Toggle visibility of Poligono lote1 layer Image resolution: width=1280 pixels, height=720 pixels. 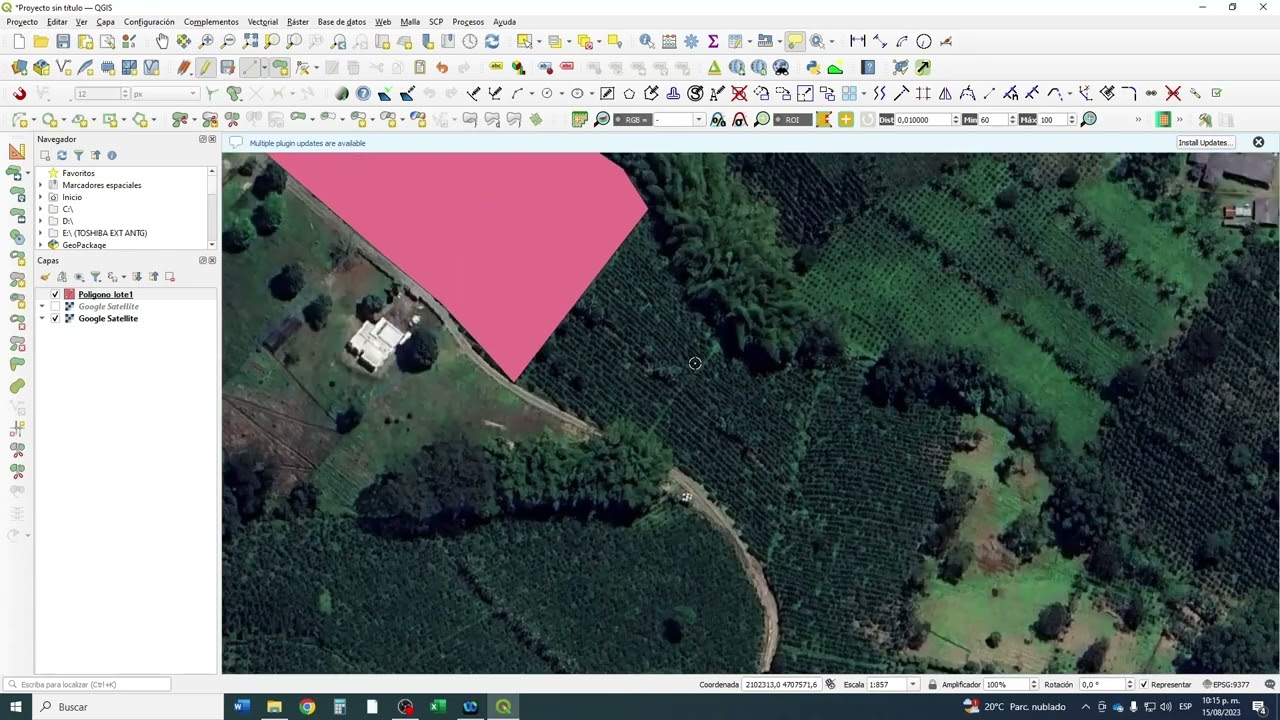coord(55,294)
